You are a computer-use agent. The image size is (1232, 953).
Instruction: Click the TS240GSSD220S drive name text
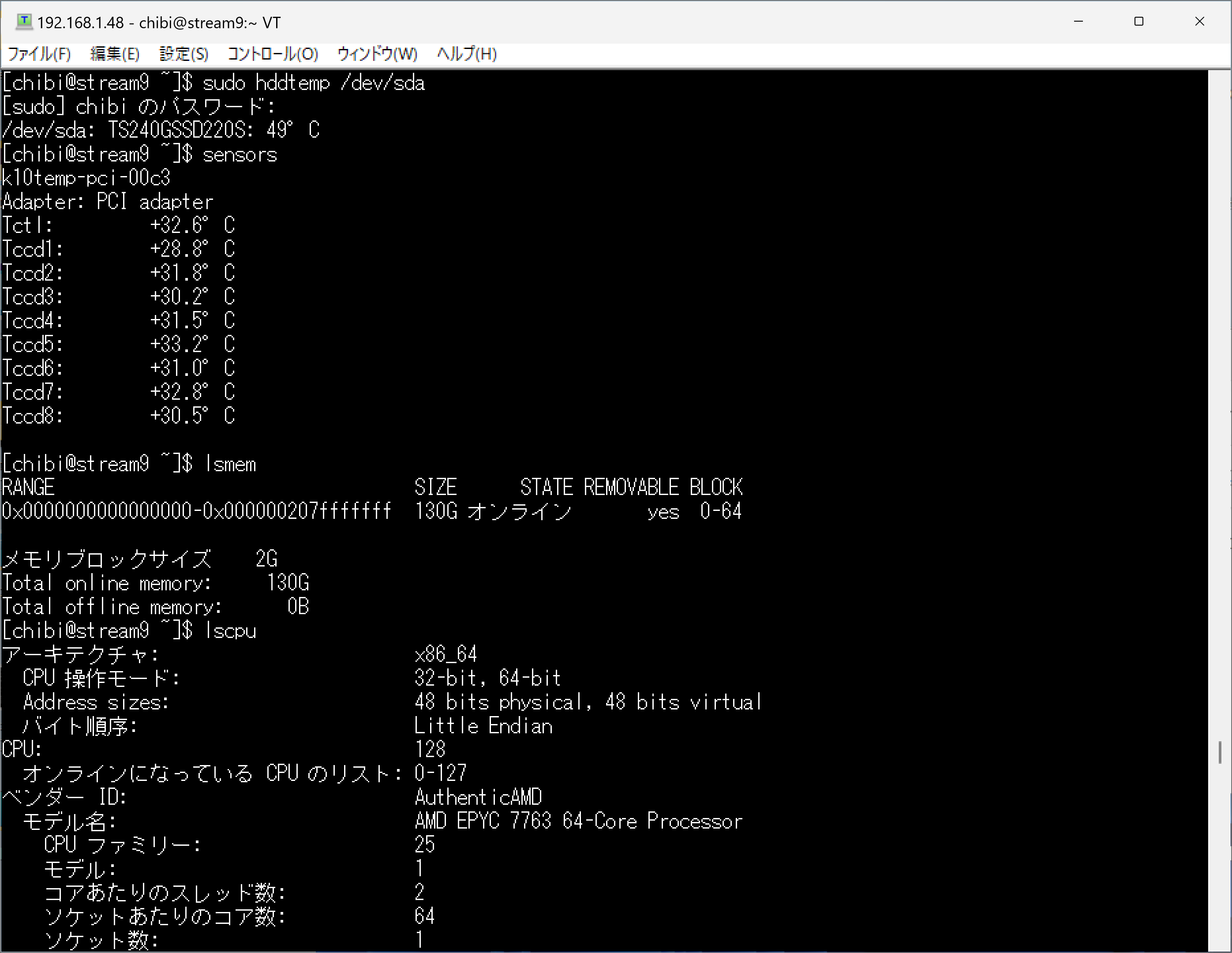pos(177,131)
